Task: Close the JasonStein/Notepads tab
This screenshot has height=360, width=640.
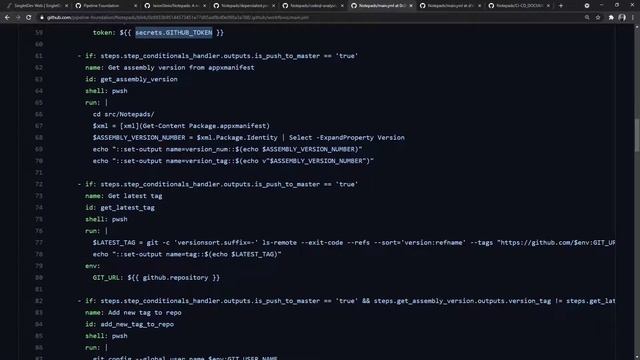Action: coord(204,6)
